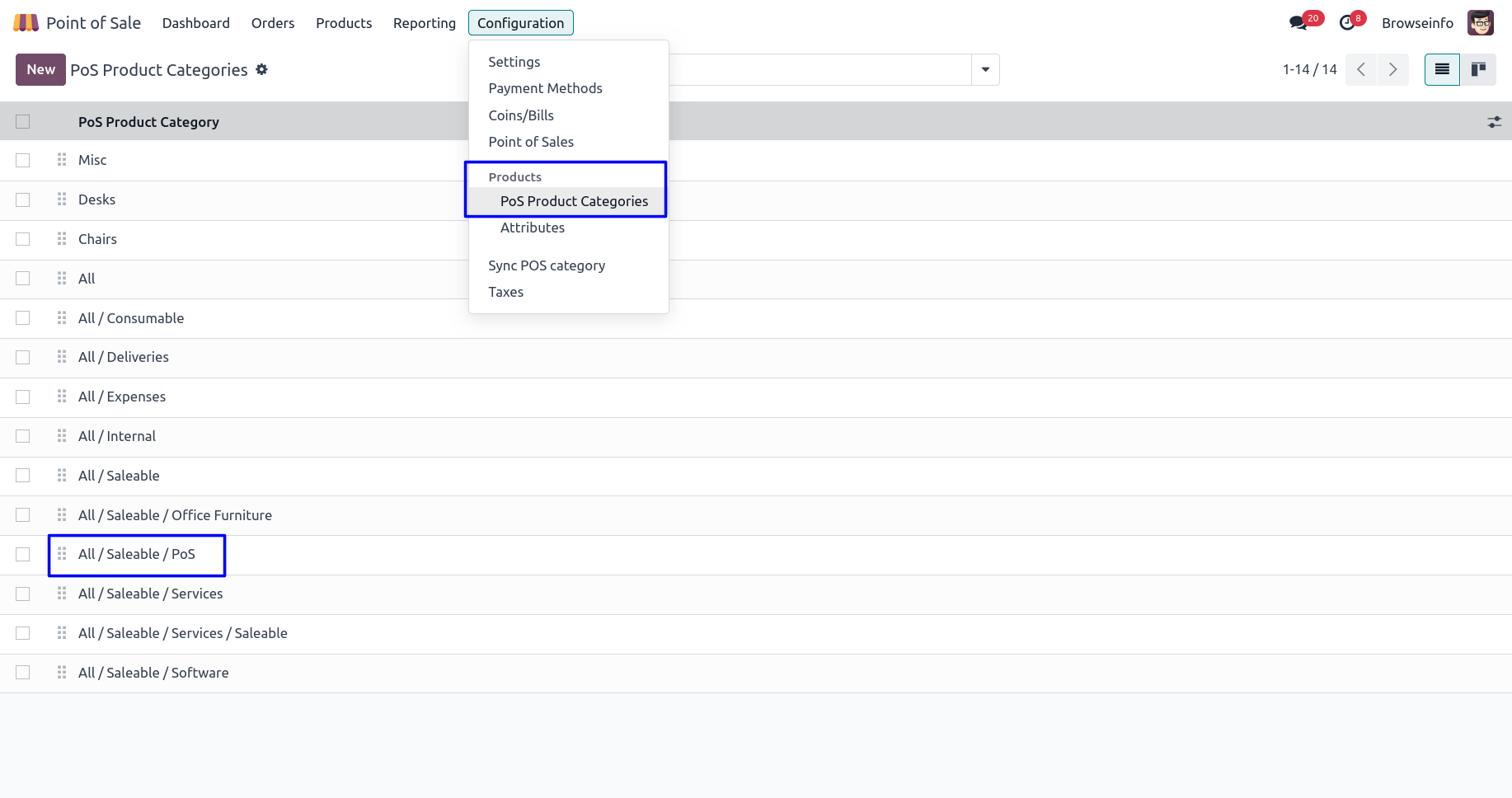Viewport: 1512px width, 798px height.
Task: Click the user avatar picture
Action: 1481,23
